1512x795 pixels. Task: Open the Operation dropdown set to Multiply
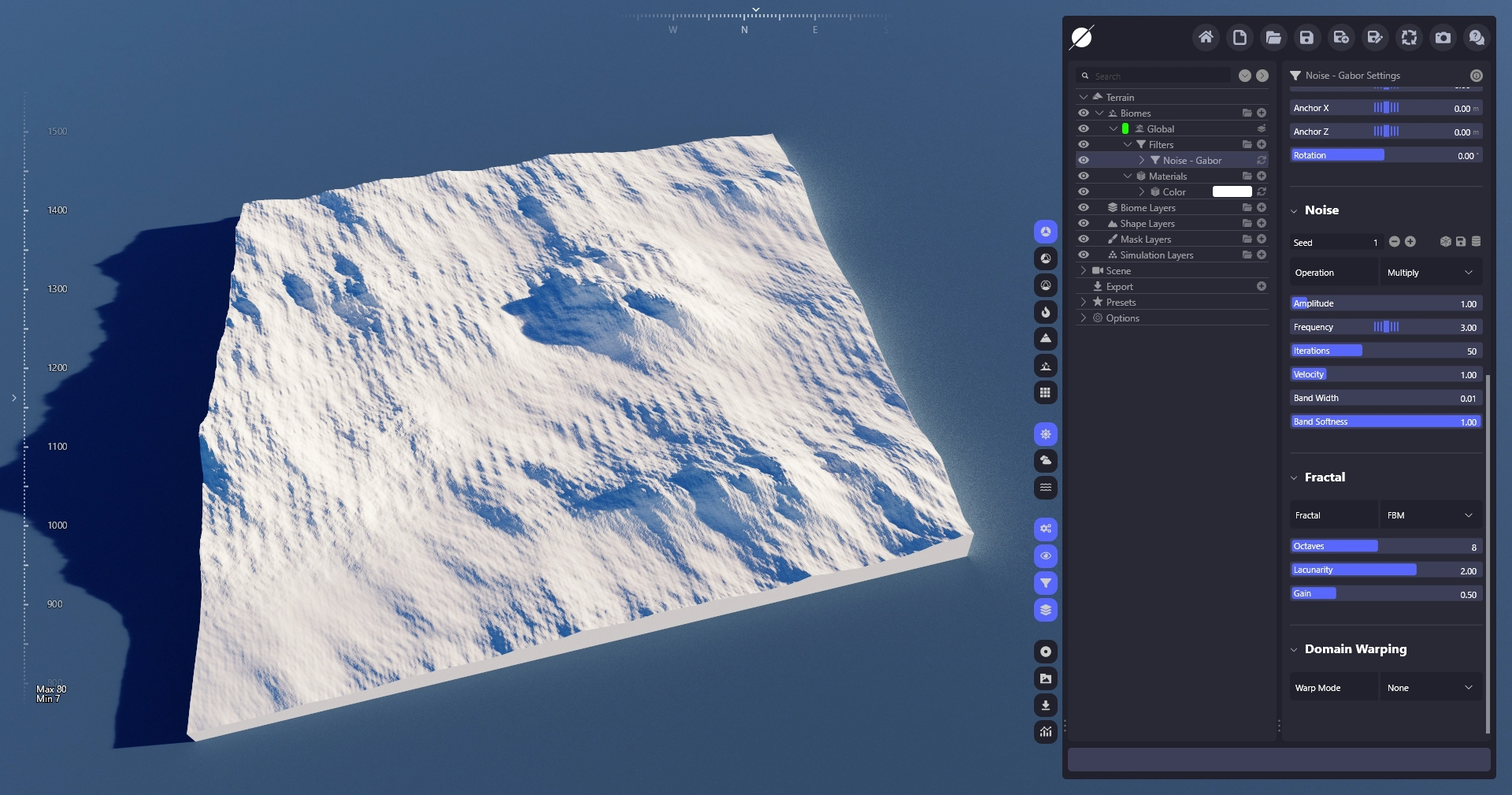click(1429, 273)
